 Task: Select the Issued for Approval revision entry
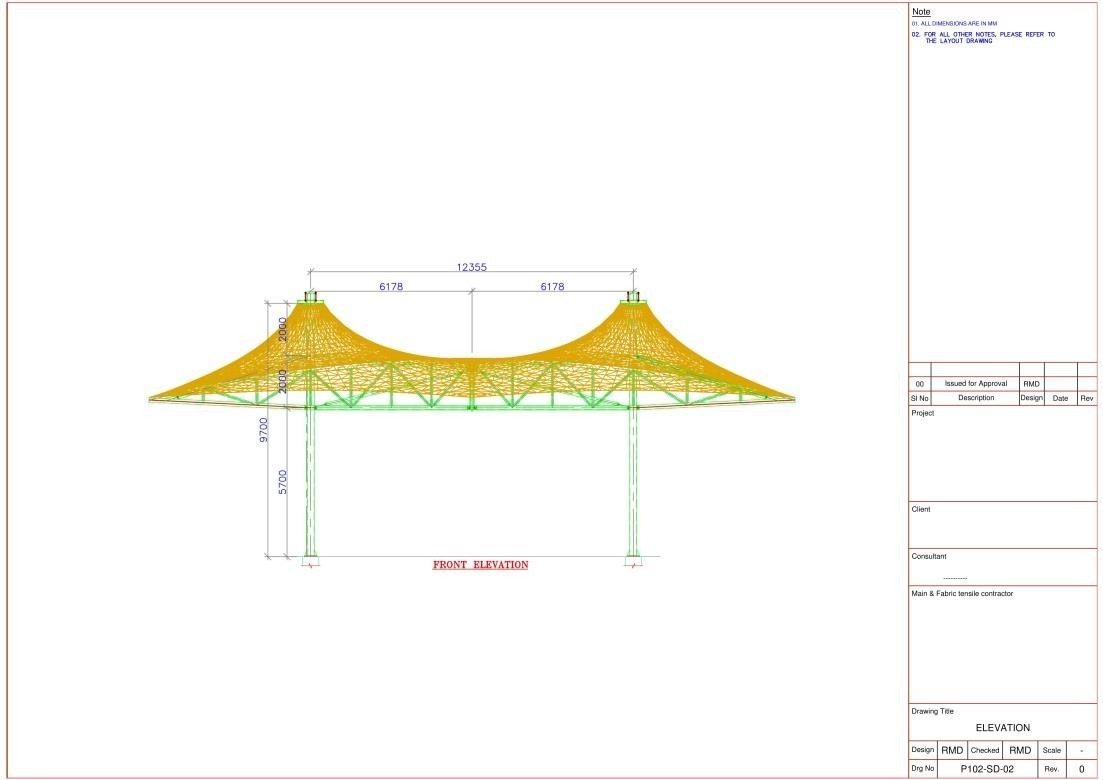[x=975, y=384]
